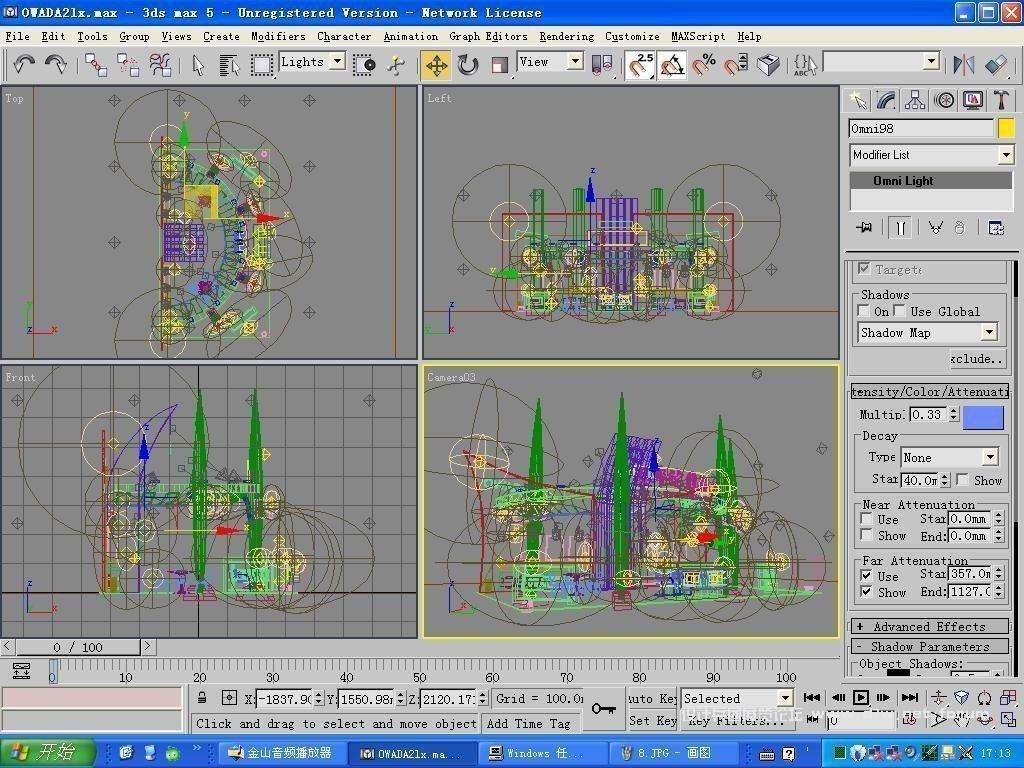Activate Bind to Space Warp tool
This screenshot has width=1024, height=768.
pos(160,65)
